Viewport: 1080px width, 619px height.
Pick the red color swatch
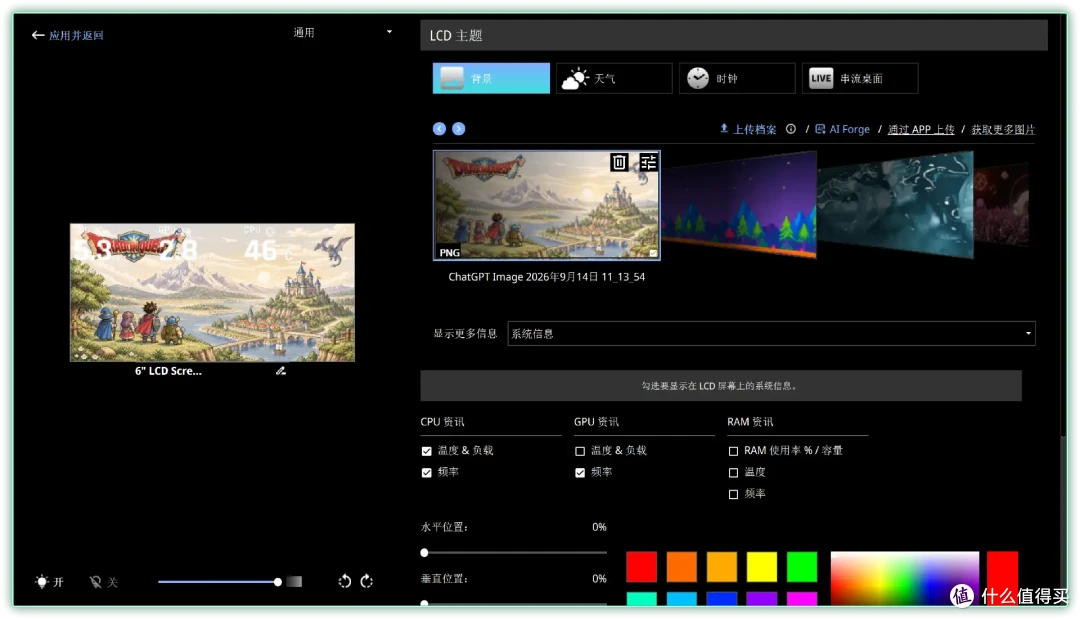point(641,567)
